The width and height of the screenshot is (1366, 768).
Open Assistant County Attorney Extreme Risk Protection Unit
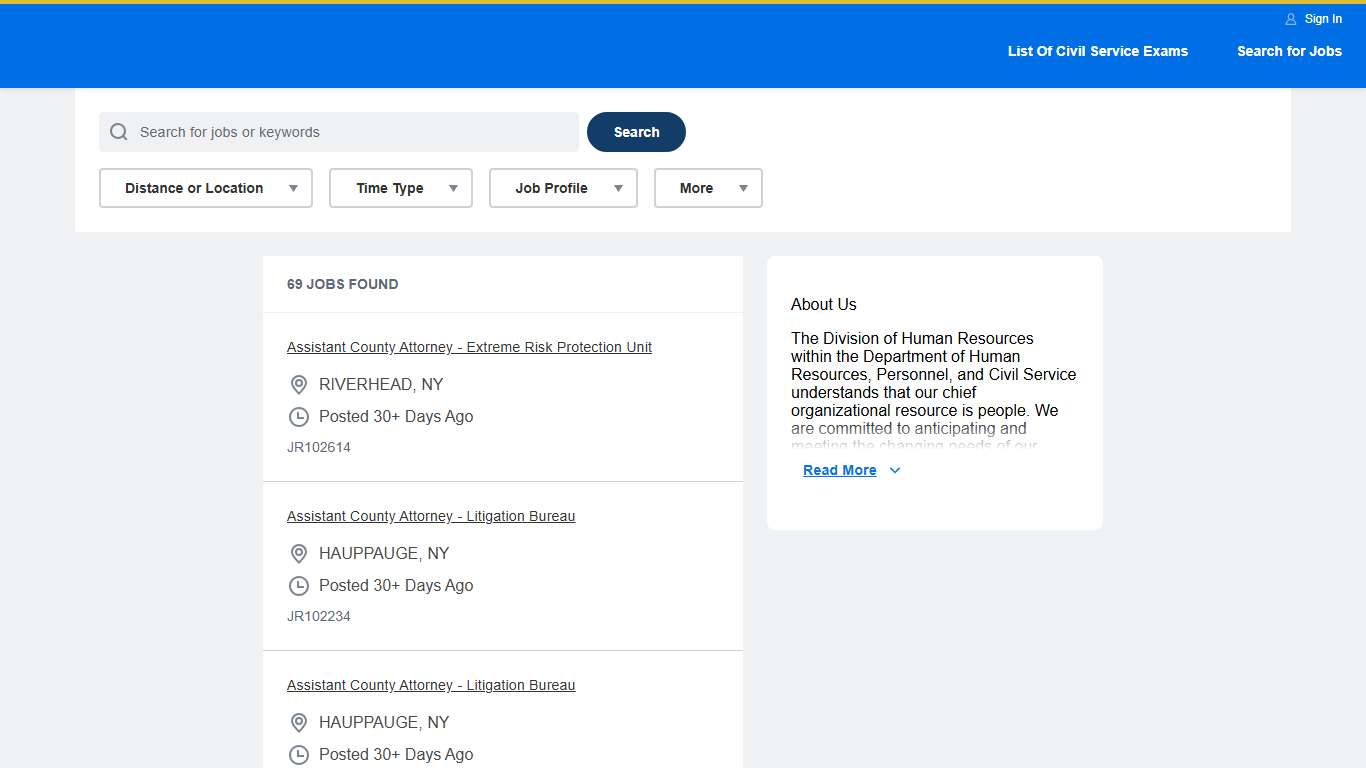(x=469, y=347)
